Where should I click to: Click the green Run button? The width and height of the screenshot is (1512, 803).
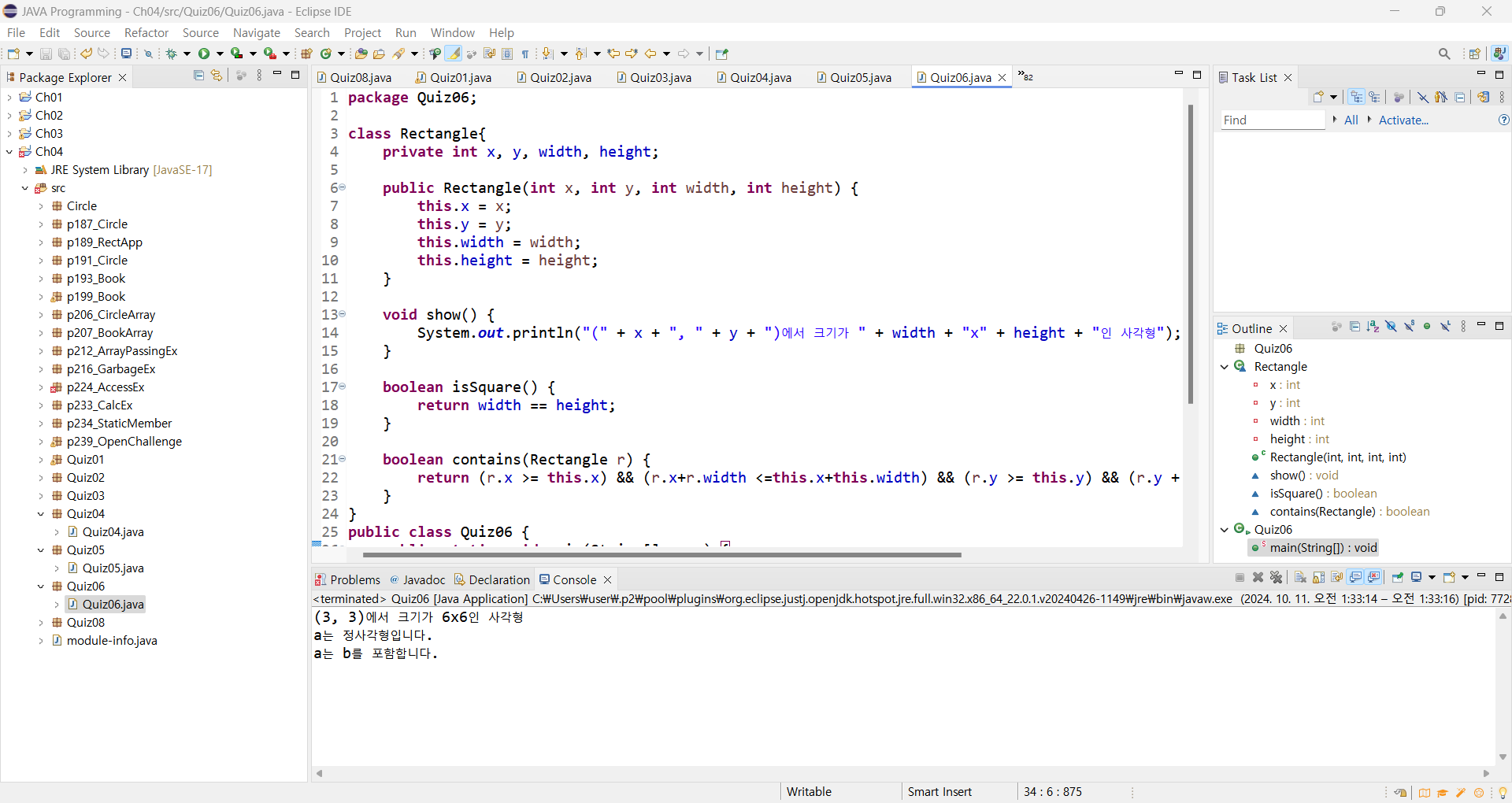click(204, 54)
